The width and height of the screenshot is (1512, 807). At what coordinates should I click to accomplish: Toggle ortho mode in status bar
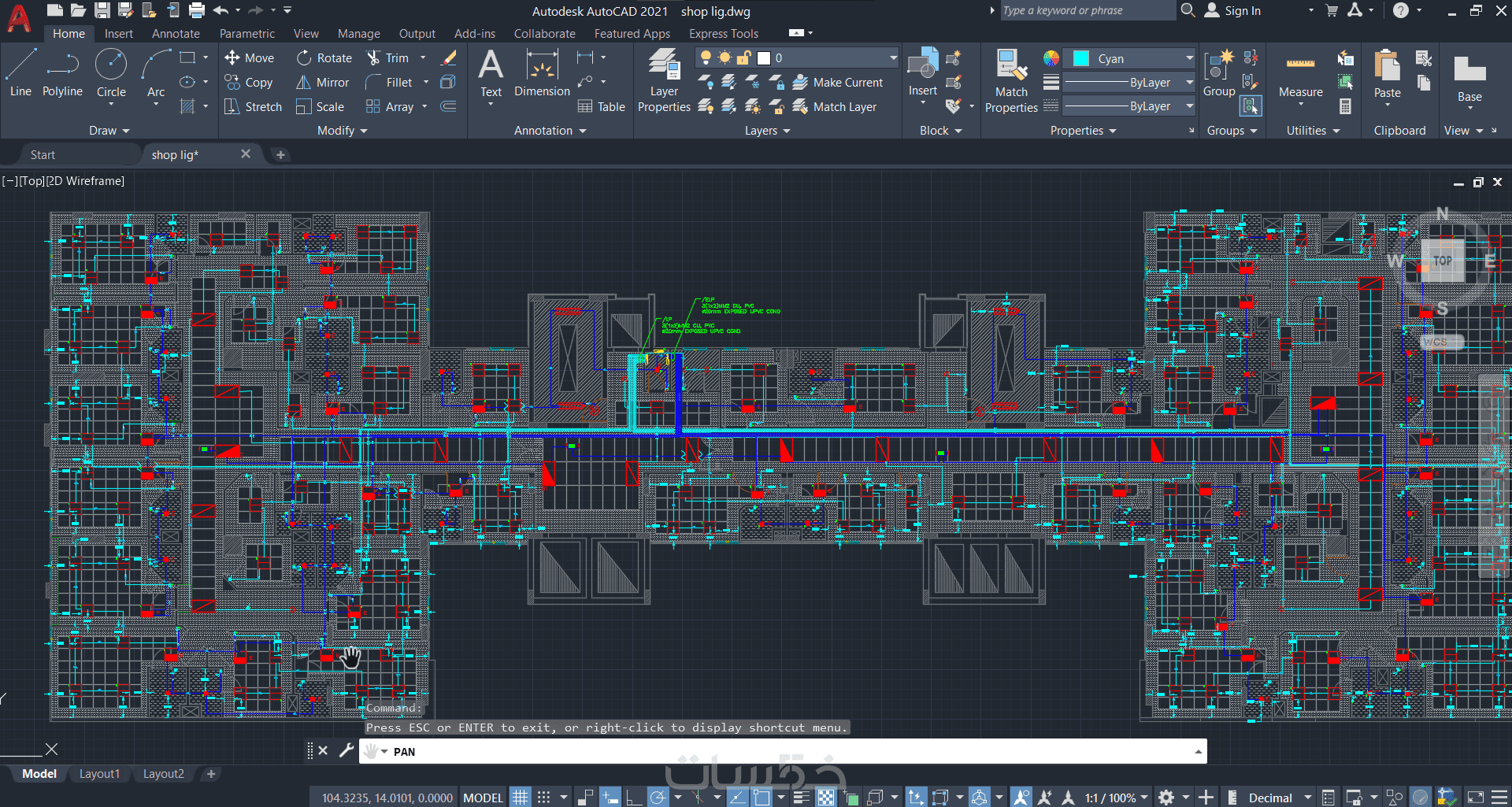coord(634,798)
